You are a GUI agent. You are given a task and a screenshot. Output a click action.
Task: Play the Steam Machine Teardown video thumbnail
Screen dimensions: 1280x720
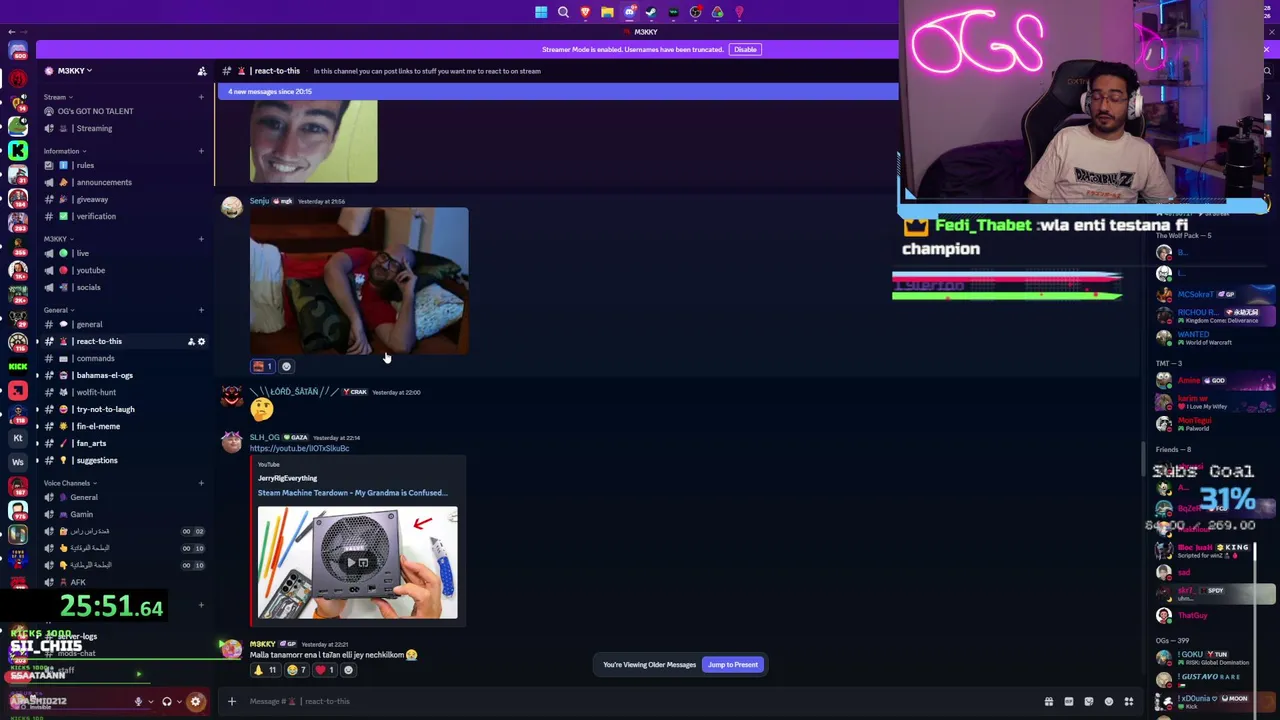tap(357, 562)
